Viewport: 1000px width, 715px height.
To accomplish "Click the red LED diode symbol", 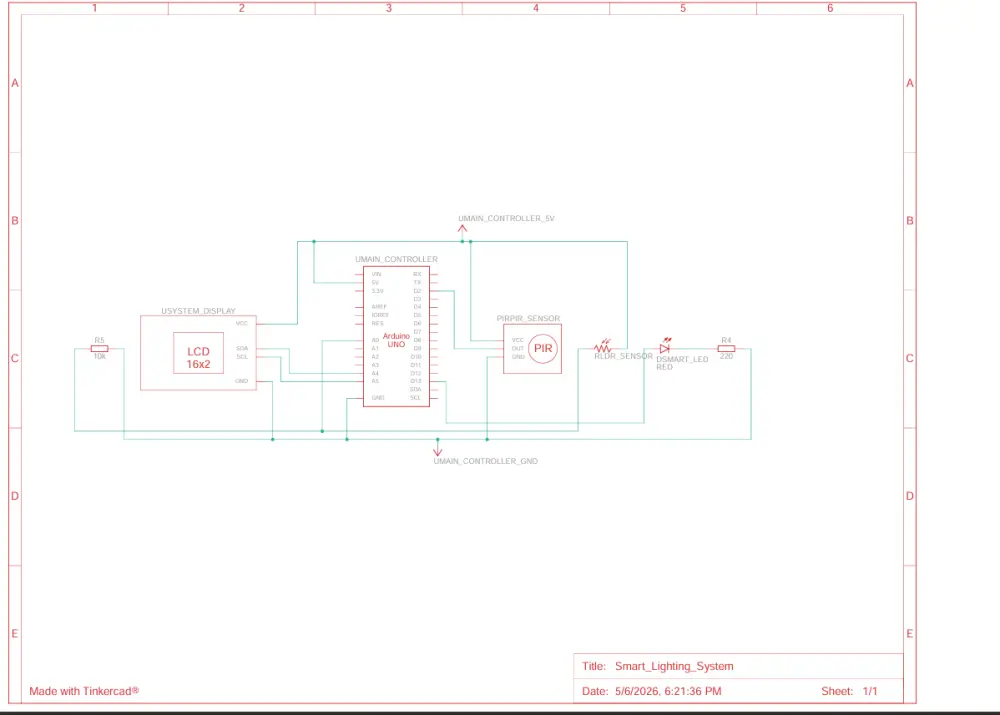I will [665, 346].
